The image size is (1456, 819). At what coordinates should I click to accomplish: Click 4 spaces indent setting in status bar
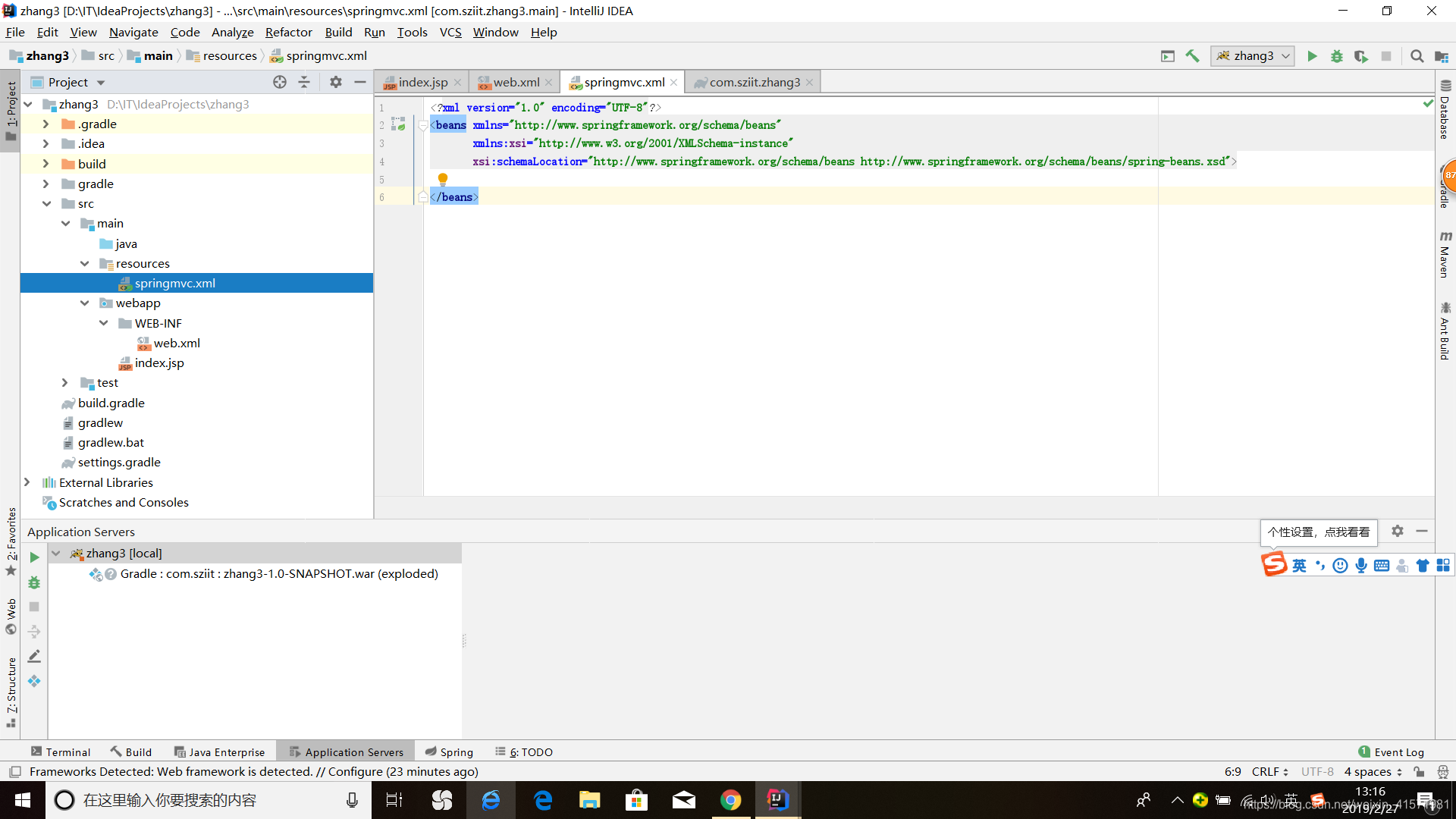(x=1373, y=772)
